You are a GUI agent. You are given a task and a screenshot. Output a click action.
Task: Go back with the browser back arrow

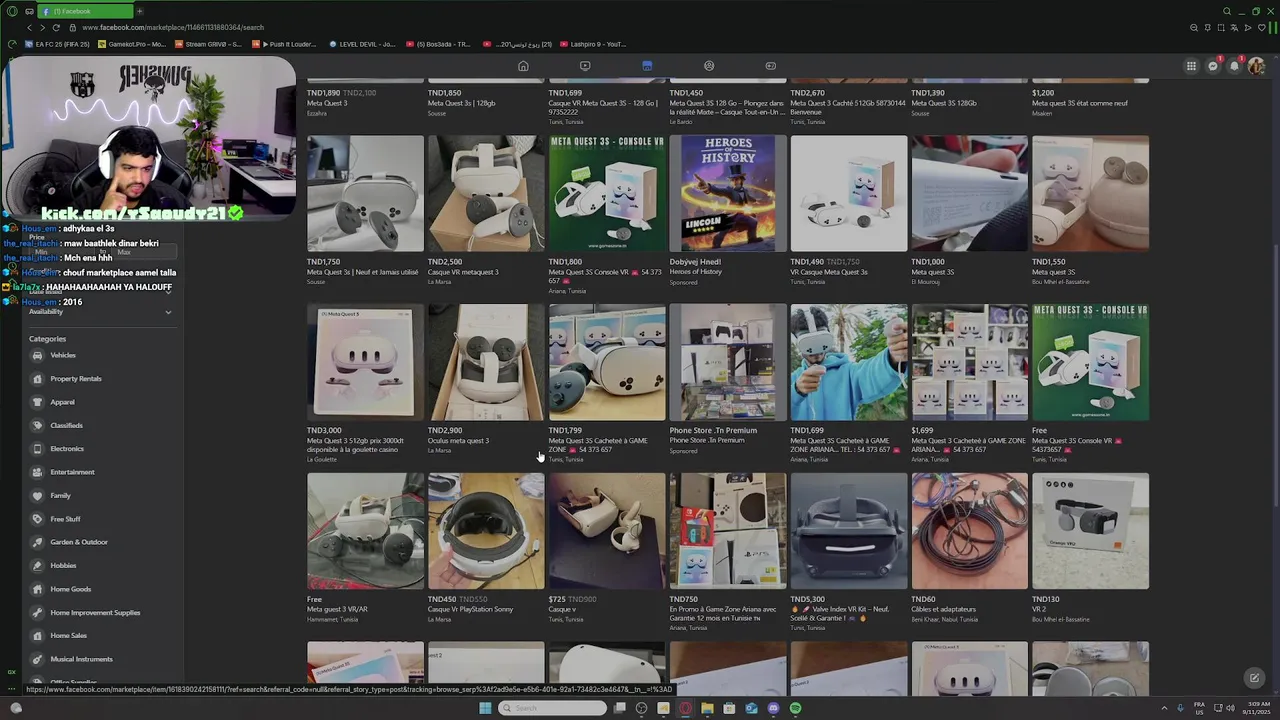pos(29,27)
